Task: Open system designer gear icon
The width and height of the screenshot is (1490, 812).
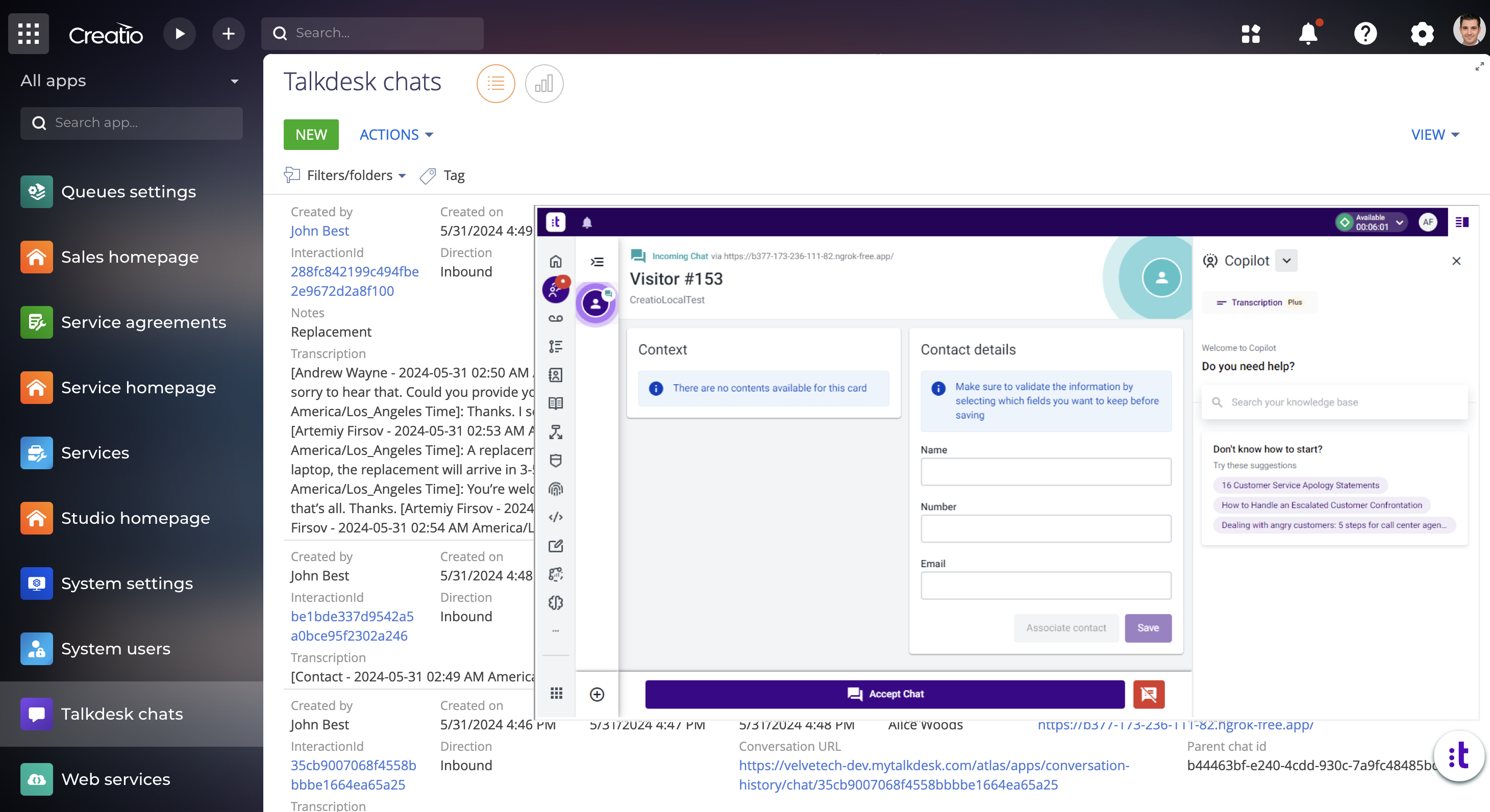Action: point(1422,34)
